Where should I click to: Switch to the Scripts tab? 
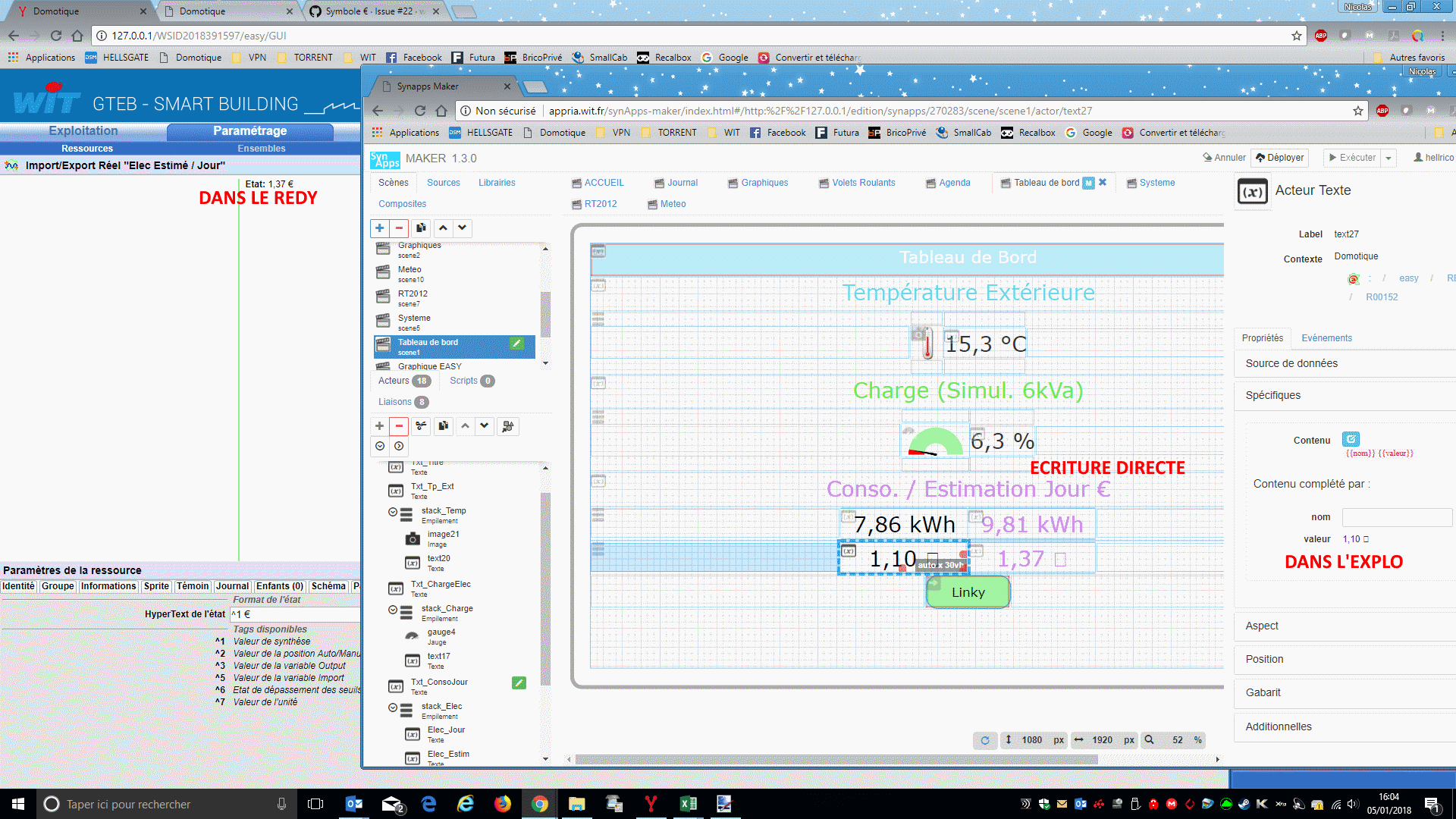coord(471,381)
